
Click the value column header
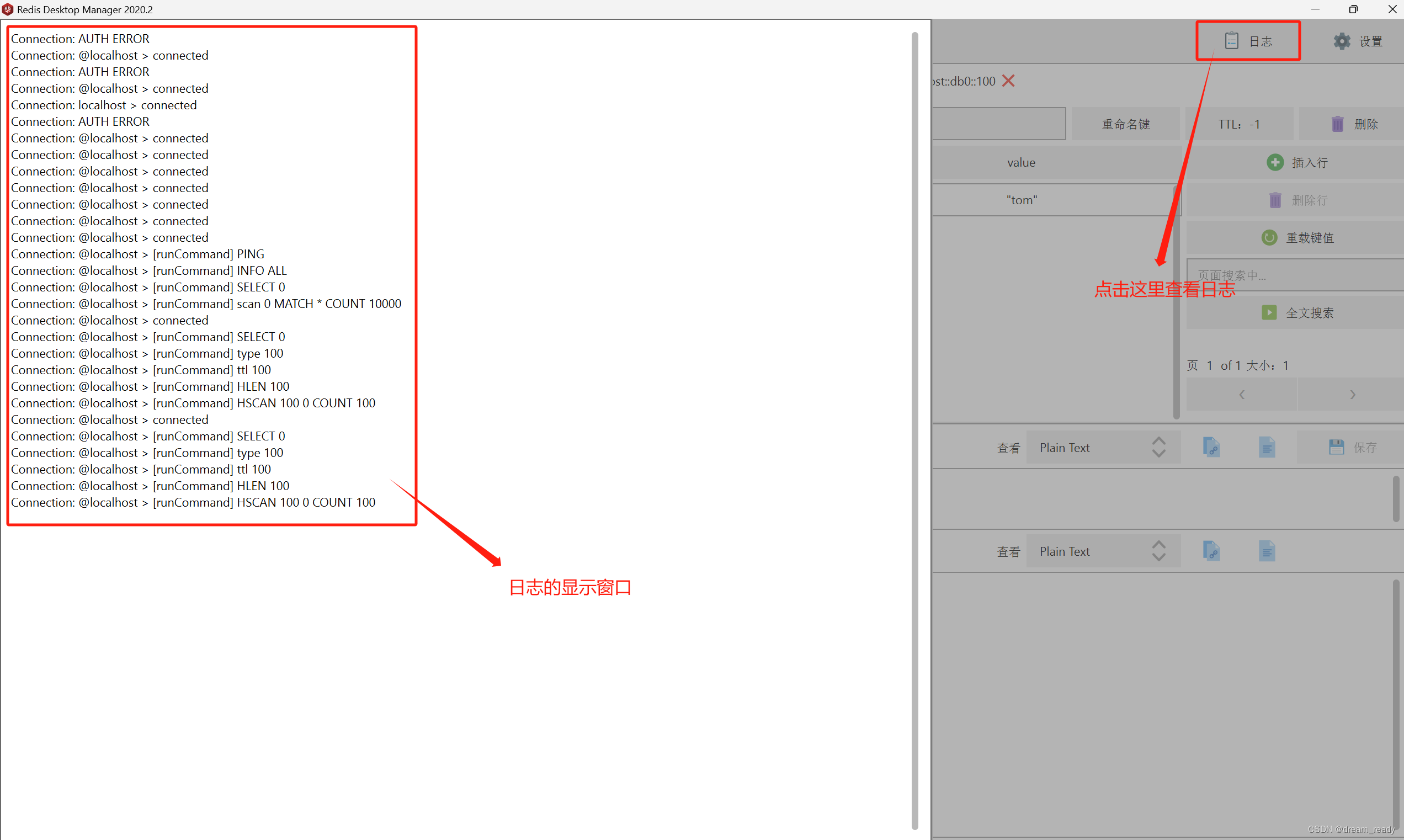coord(1021,162)
